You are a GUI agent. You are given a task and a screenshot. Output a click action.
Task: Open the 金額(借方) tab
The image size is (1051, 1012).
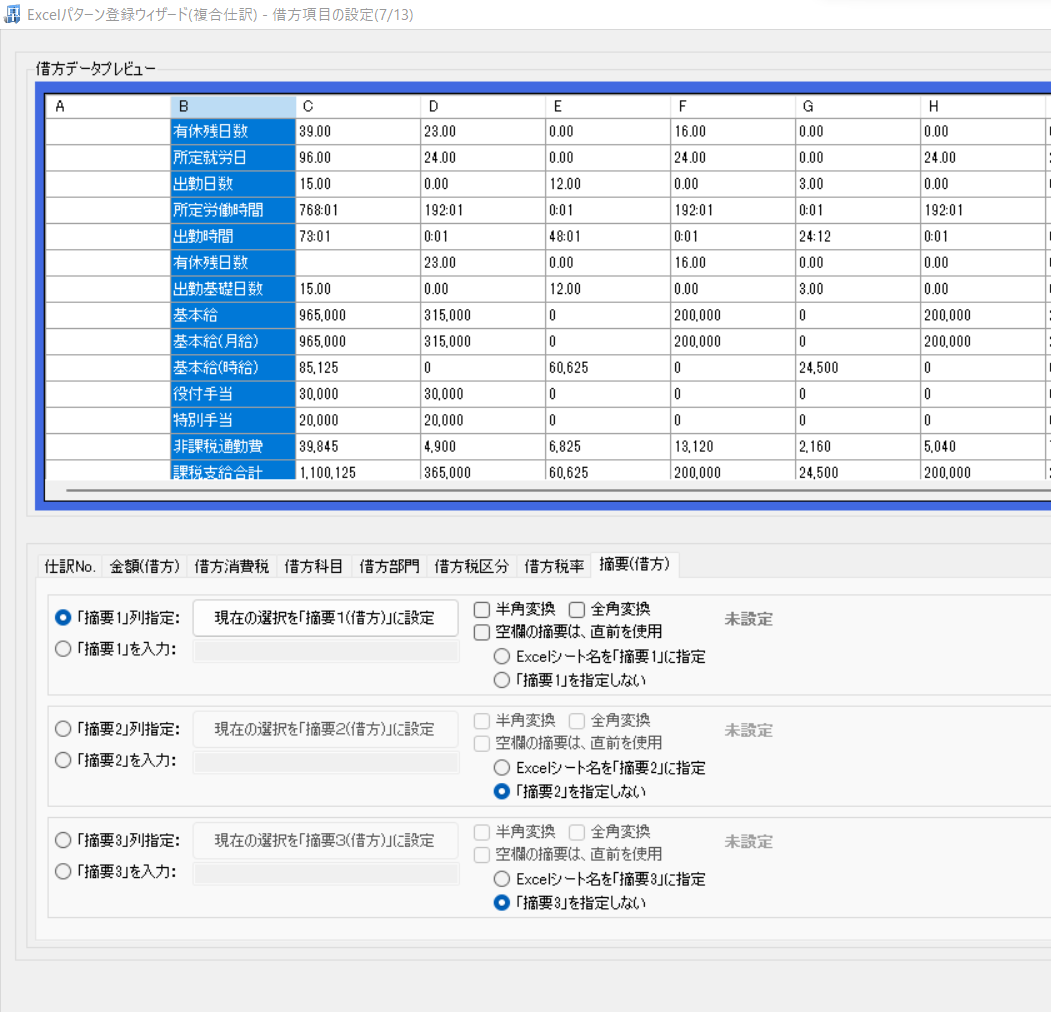click(x=145, y=567)
